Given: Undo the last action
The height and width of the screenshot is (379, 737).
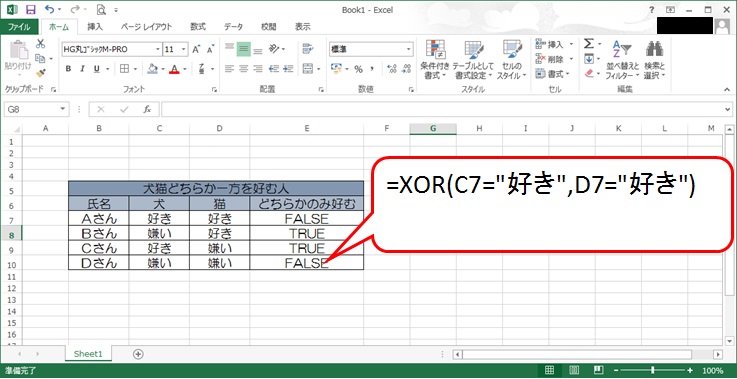Looking at the screenshot, I should click(x=49, y=9).
